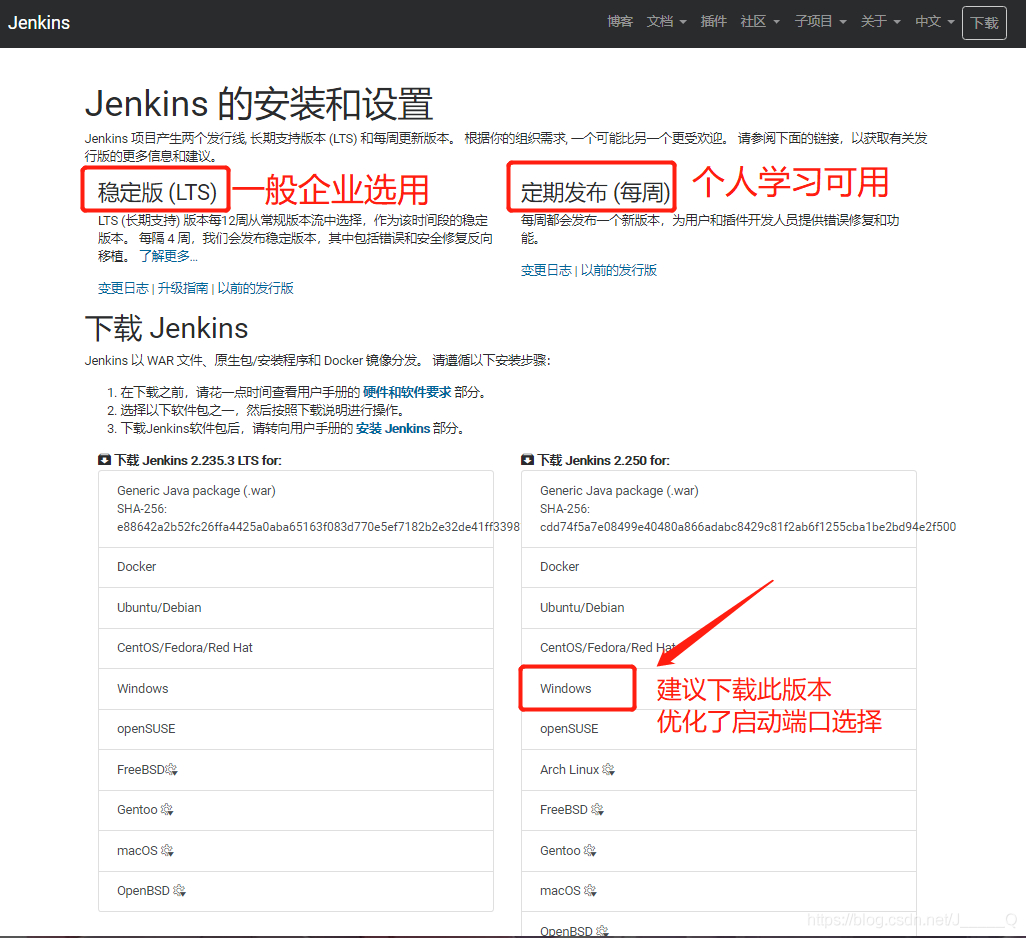
Task: Expand the 子项目 dropdown menu
Action: [820, 22]
